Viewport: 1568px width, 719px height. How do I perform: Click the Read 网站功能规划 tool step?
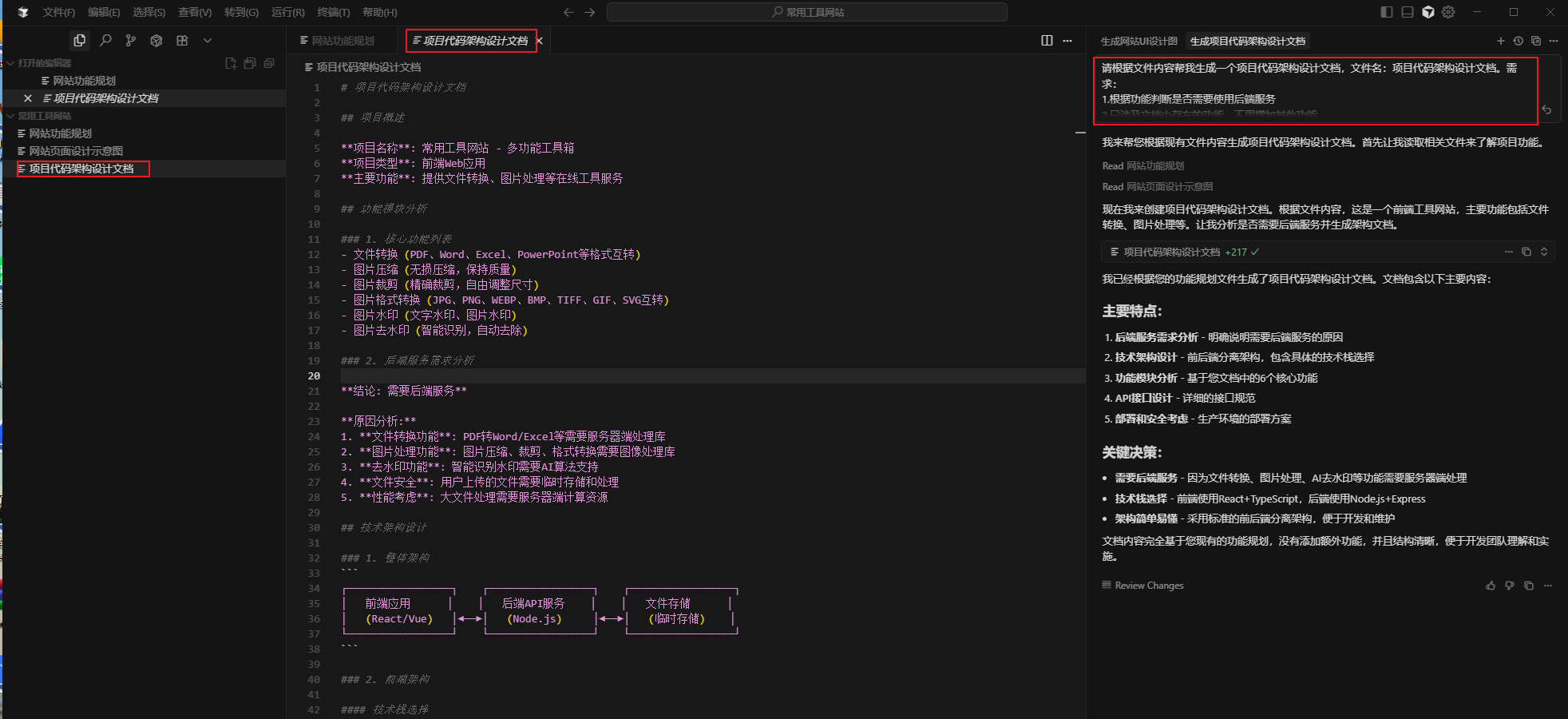[1143, 166]
